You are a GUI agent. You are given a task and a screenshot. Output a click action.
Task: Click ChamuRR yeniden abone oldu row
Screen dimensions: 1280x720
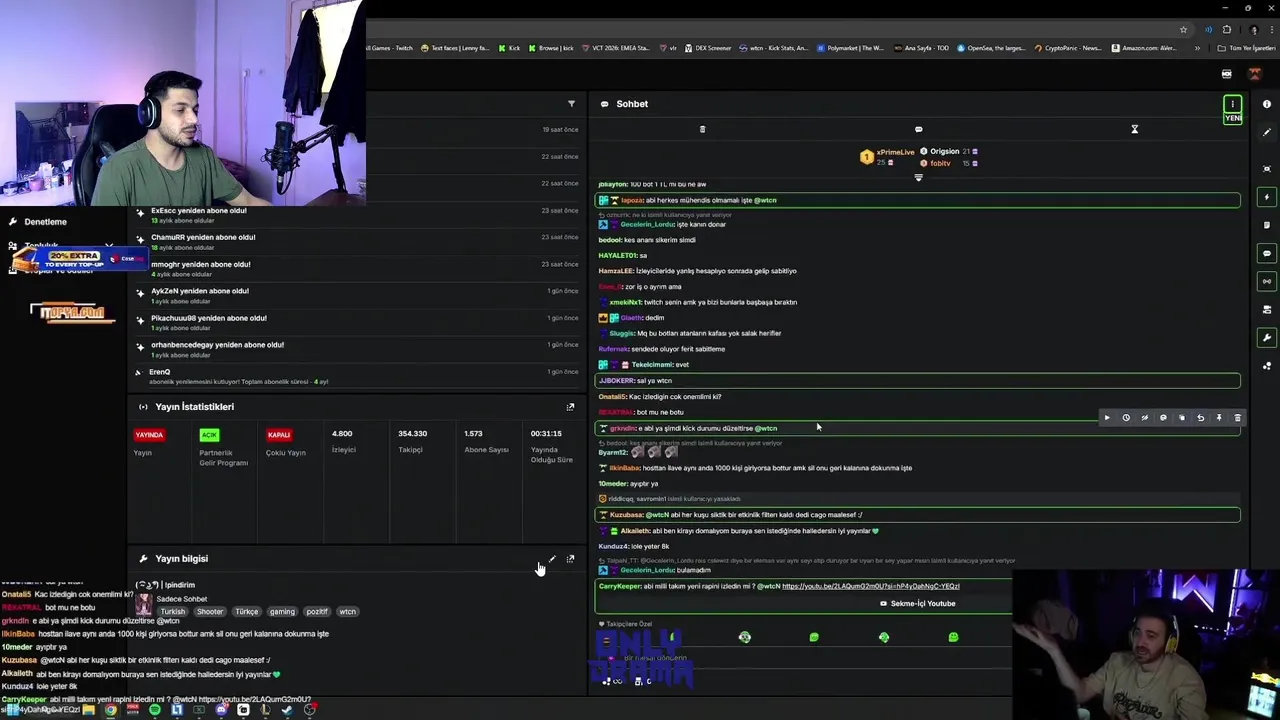click(x=357, y=242)
